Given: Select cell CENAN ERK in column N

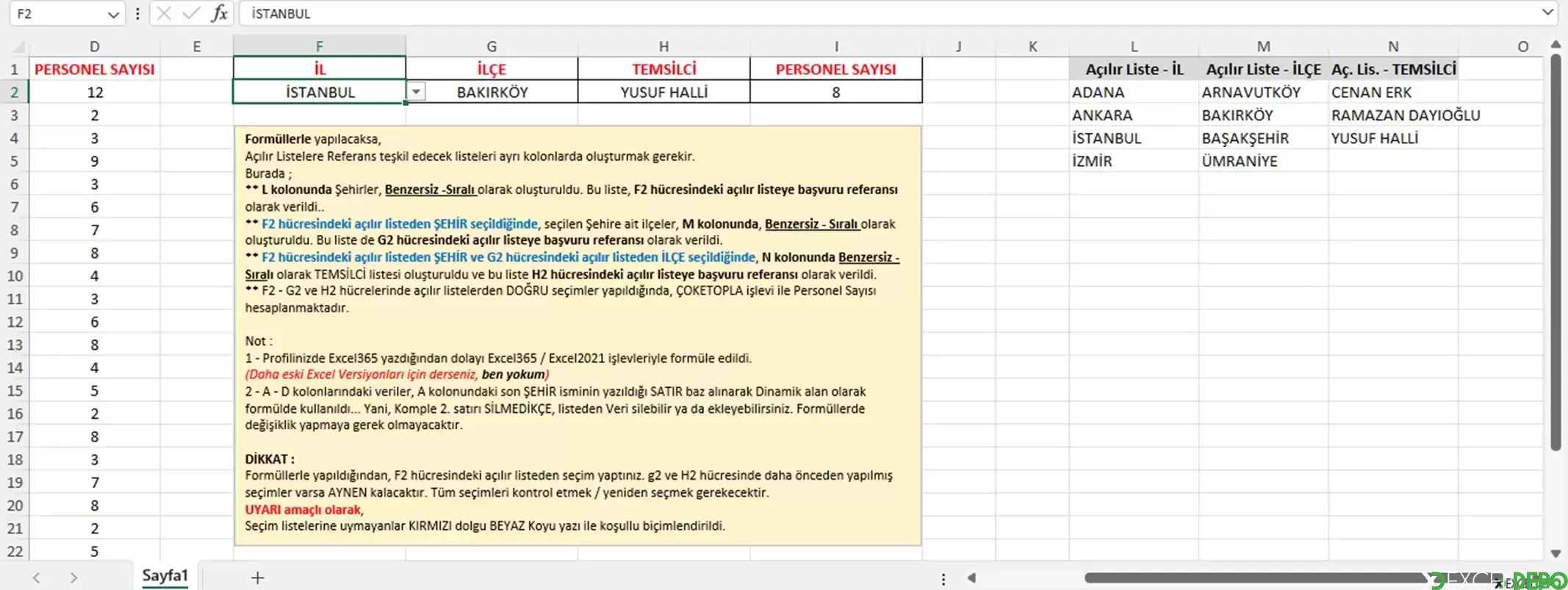Looking at the screenshot, I should tap(1393, 92).
